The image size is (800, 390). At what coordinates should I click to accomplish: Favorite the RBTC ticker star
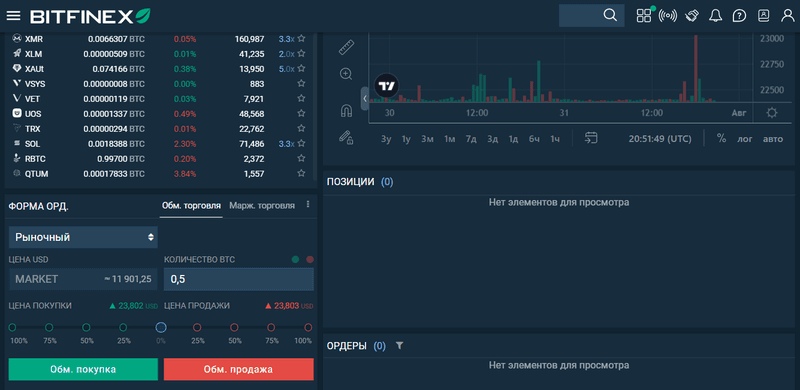(302, 159)
